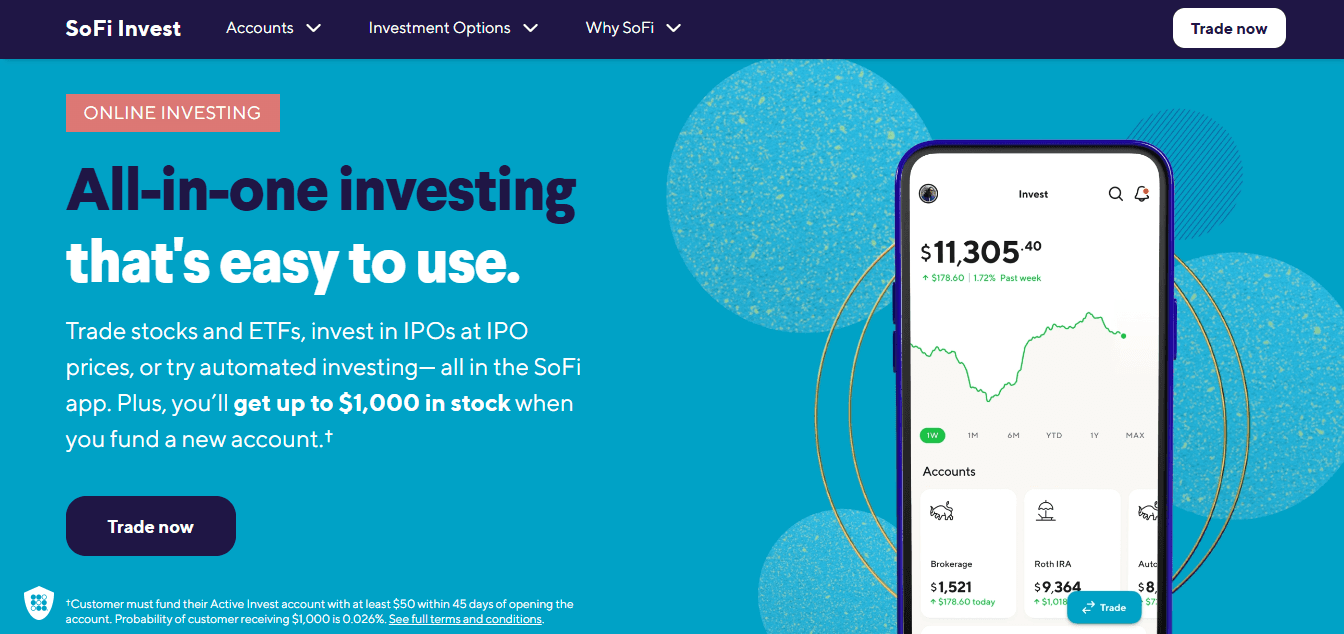The height and width of the screenshot is (634, 1344).
Task: Click the Trade now hero button
Action: point(150,525)
